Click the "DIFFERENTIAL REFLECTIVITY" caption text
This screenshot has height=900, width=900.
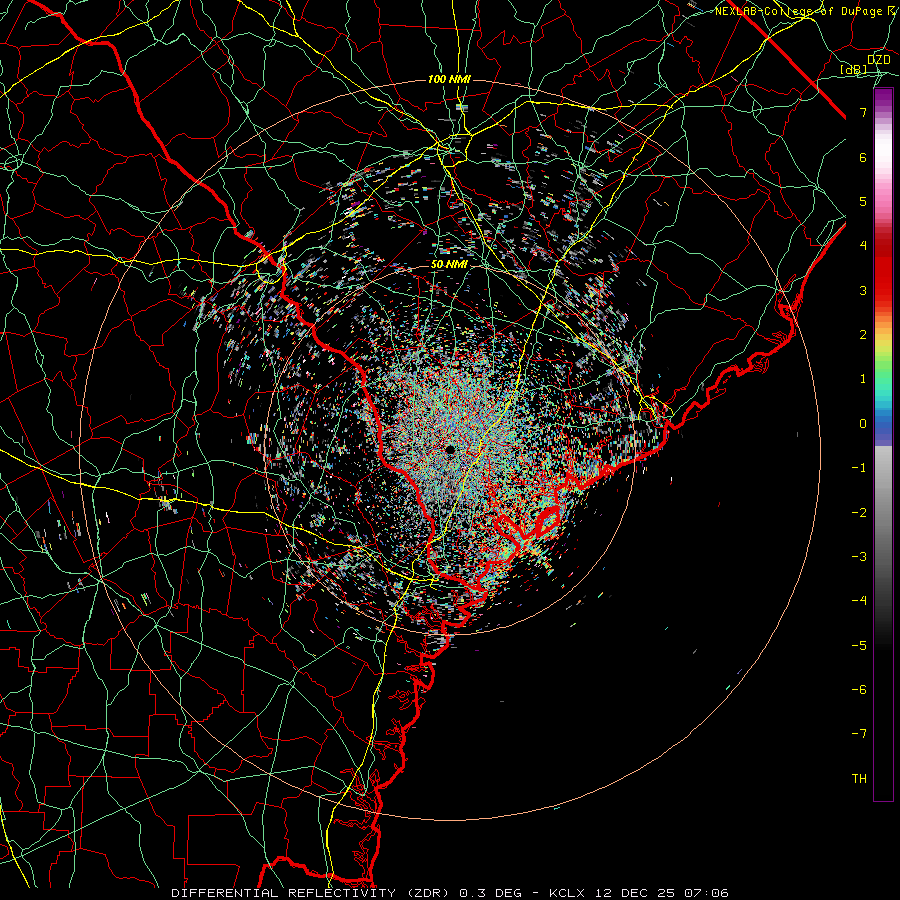[284, 893]
